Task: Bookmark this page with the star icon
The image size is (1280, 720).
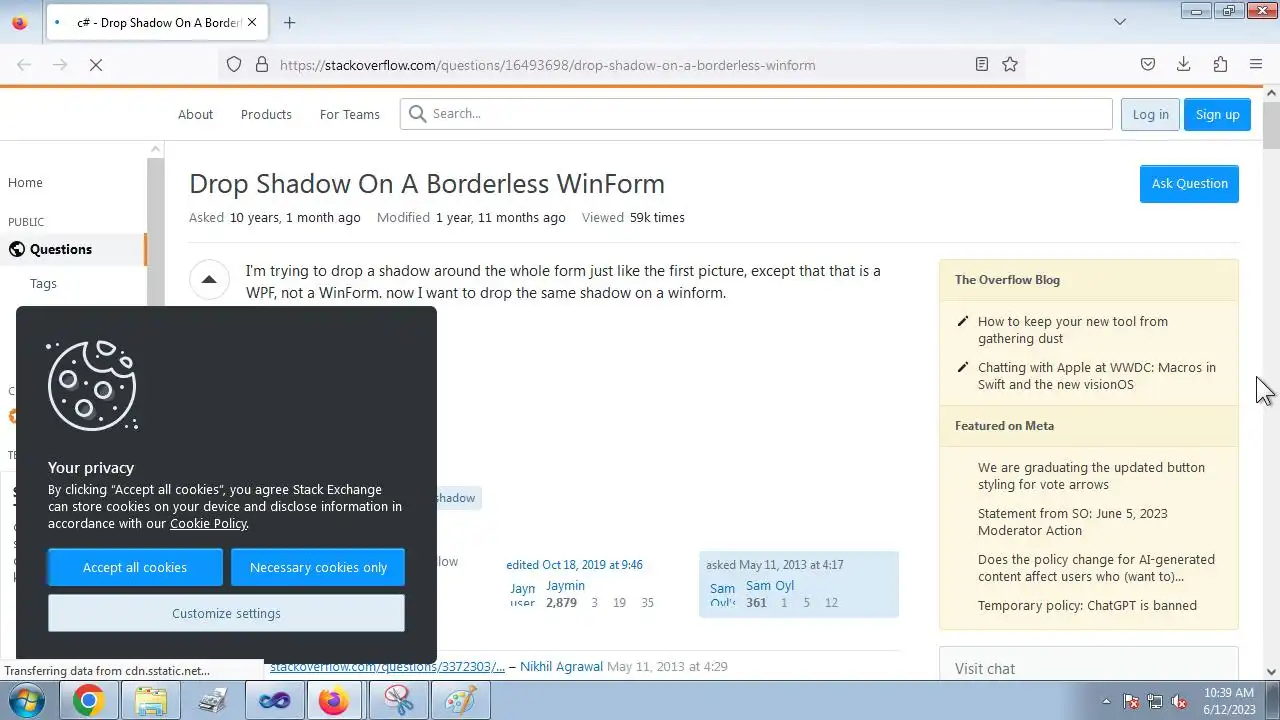Action: coord(1010,65)
